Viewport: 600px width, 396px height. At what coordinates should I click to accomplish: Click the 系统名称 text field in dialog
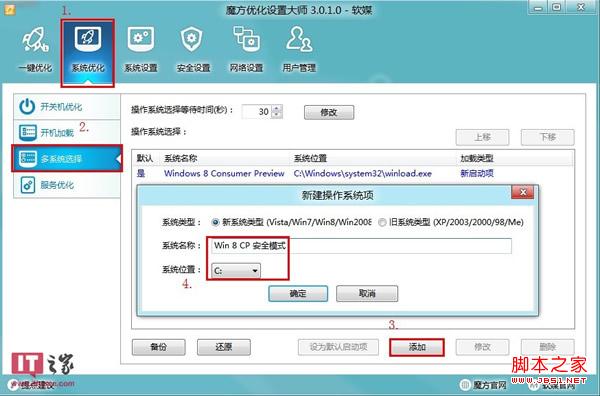click(x=361, y=246)
